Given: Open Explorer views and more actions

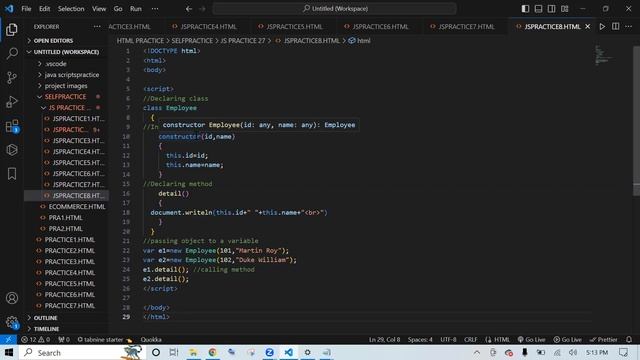Looking at the screenshot, I should pyautogui.click(x=97, y=27).
